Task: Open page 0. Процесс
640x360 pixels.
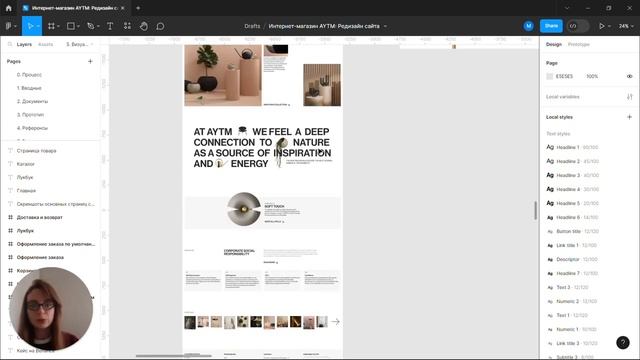Action: pyautogui.click(x=29, y=75)
